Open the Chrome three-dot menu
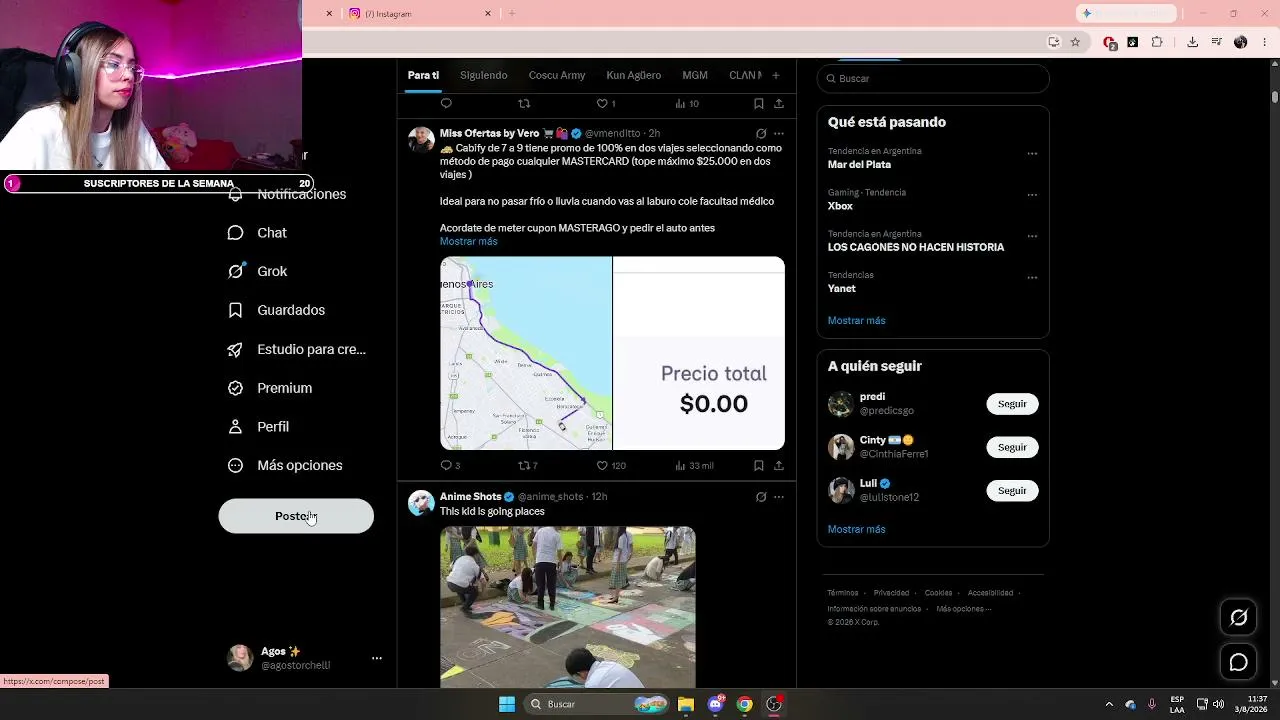1280x720 pixels. coord(1263,42)
